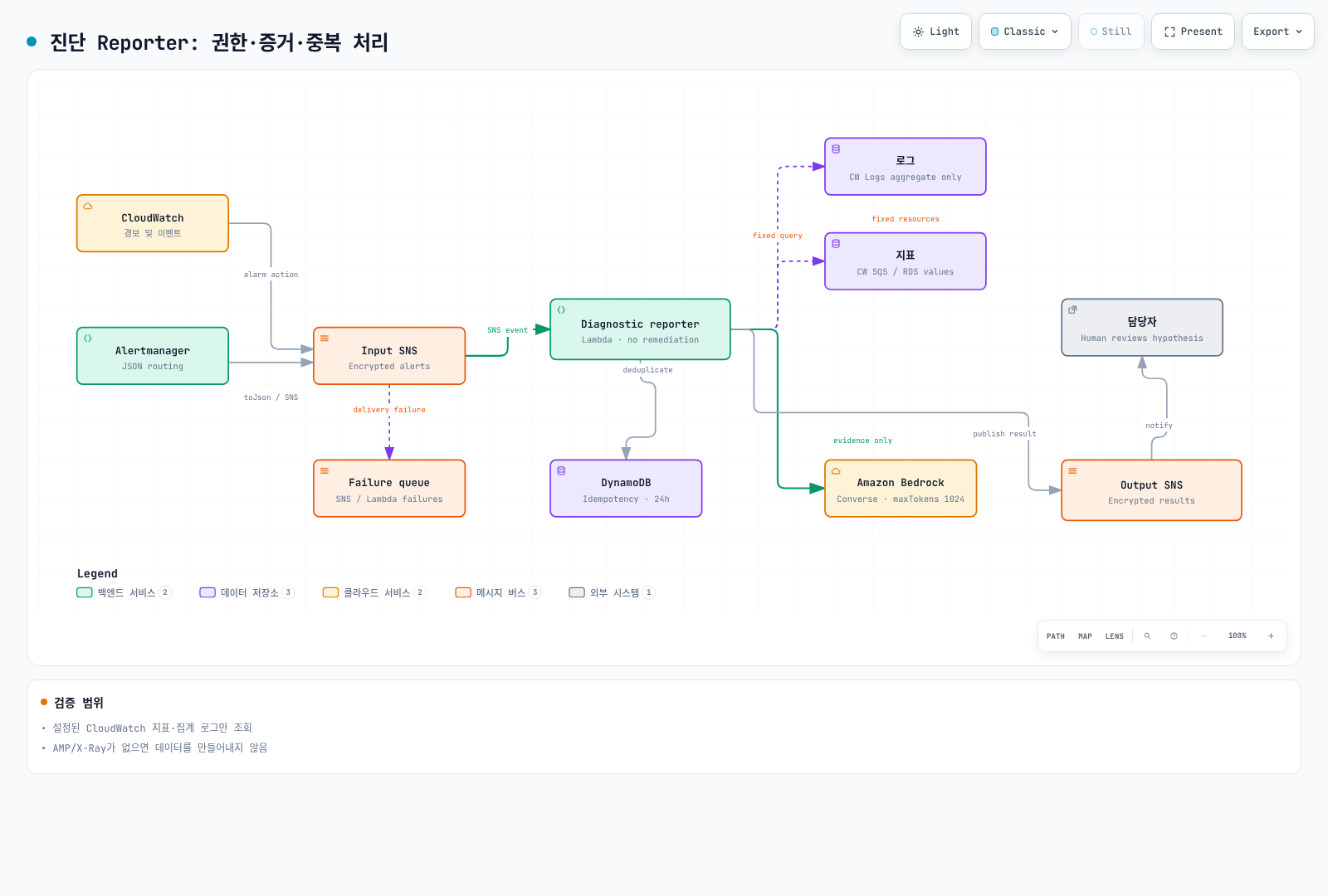
Task: Click the Input SNS node
Action: click(x=389, y=356)
